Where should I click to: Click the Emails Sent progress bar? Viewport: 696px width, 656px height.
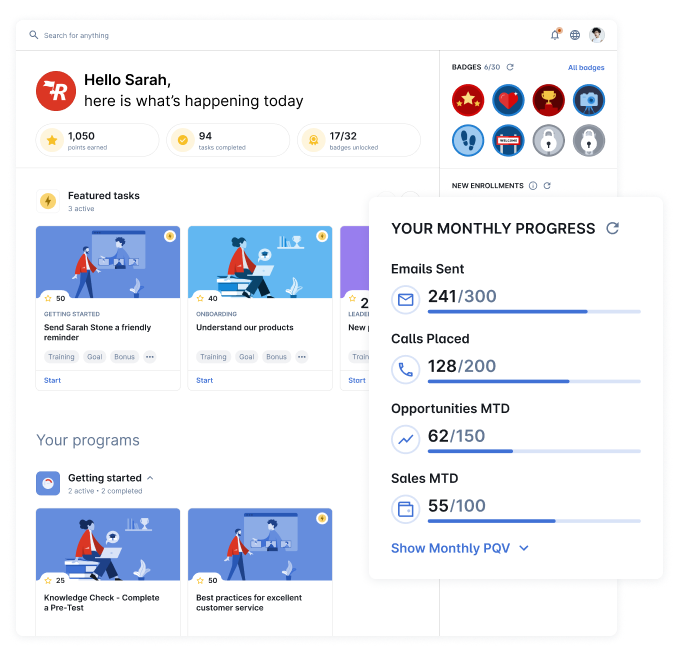pos(534,312)
